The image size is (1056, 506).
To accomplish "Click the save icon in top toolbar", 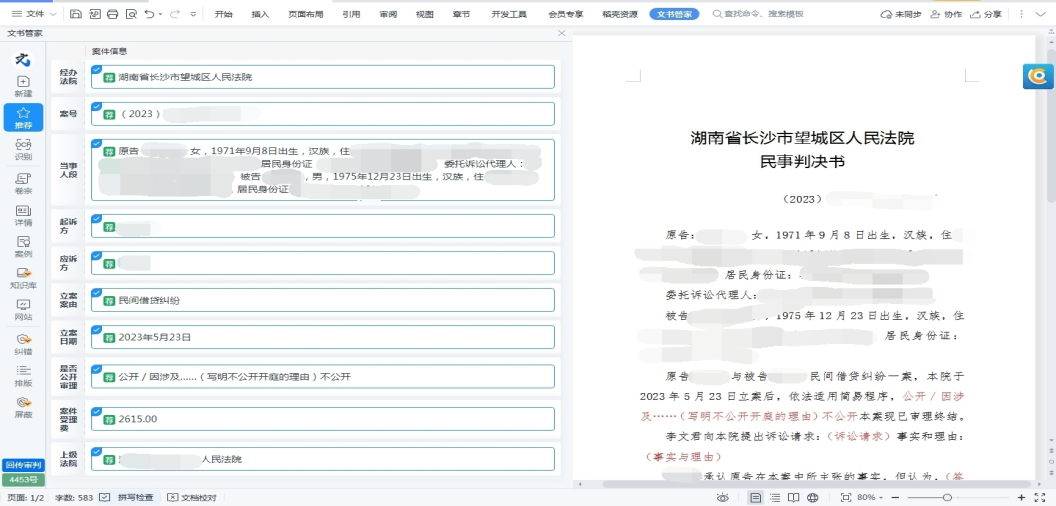I will click(77, 14).
